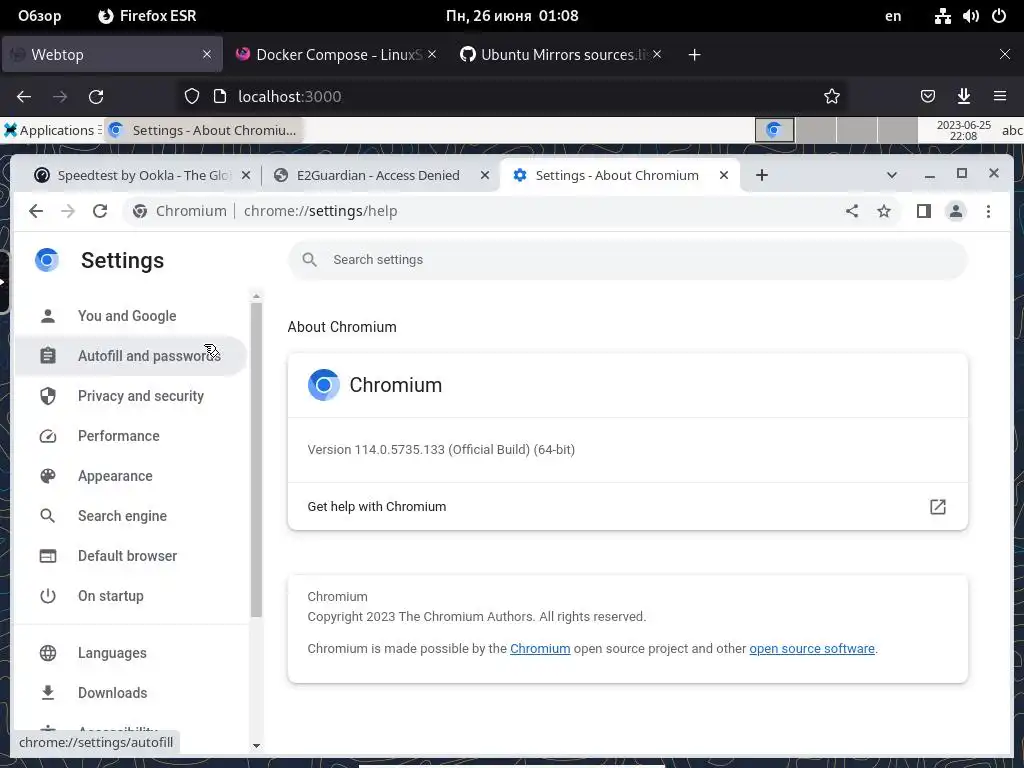Click Webtop panel clock 2023-06-25
Image resolution: width=1024 pixels, height=768 pixels.
click(x=963, y=130)
